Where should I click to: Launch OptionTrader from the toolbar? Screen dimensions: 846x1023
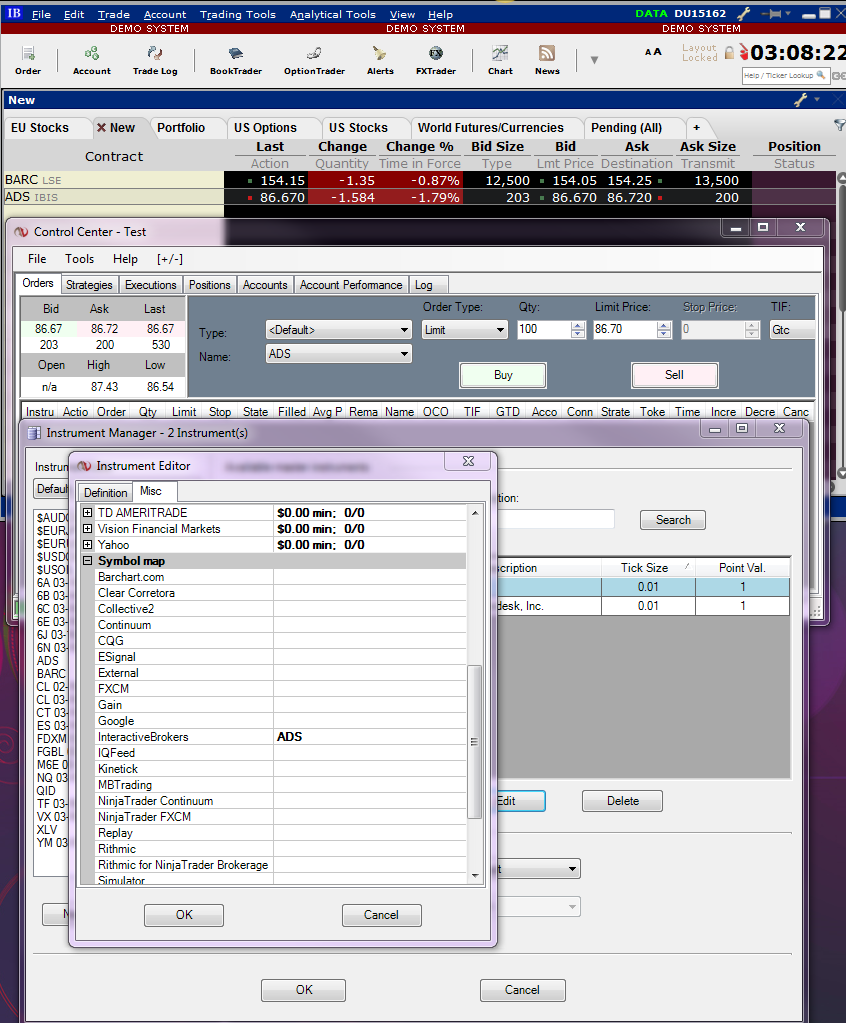click(314, 60)
